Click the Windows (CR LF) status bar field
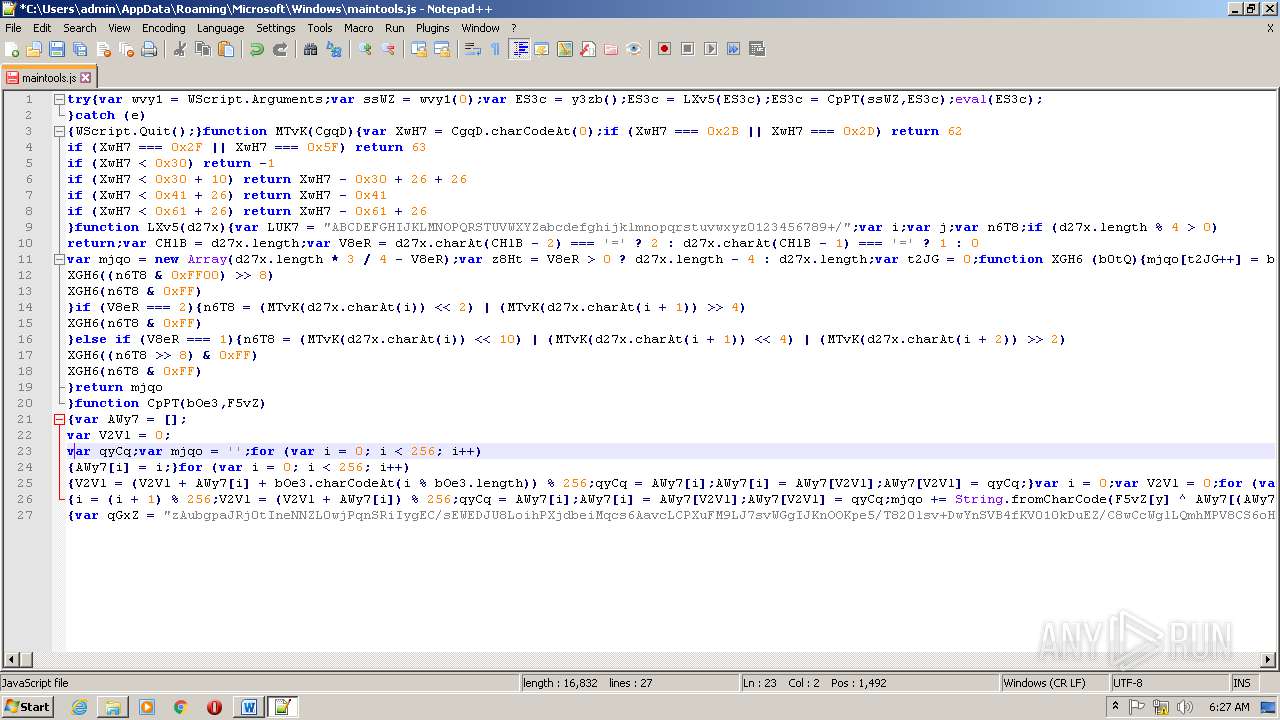The width and height of the screenshot is (1280, 720). point(1055,682)
